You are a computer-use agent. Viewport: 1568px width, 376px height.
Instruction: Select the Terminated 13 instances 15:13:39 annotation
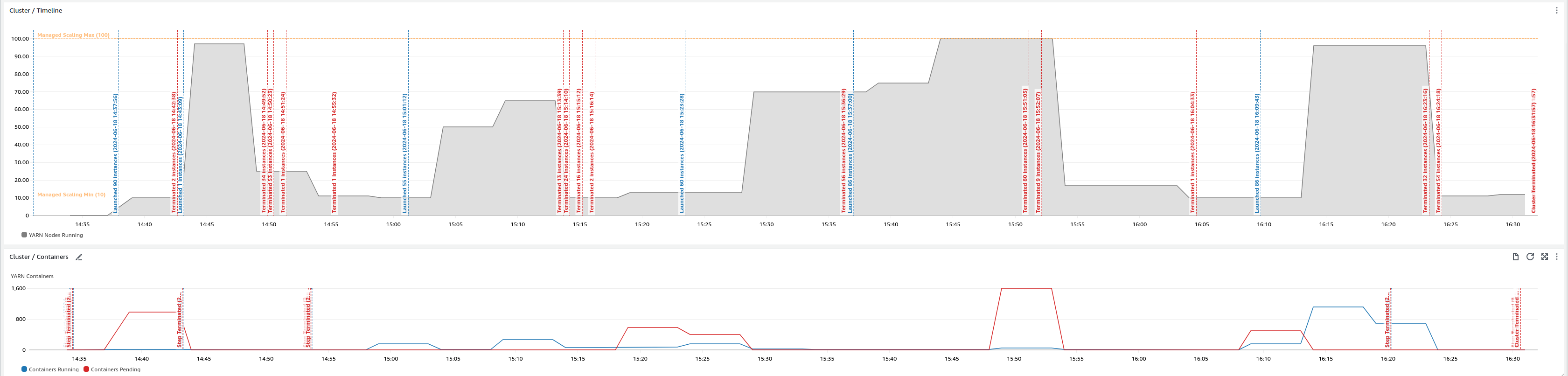coord(560,151)
